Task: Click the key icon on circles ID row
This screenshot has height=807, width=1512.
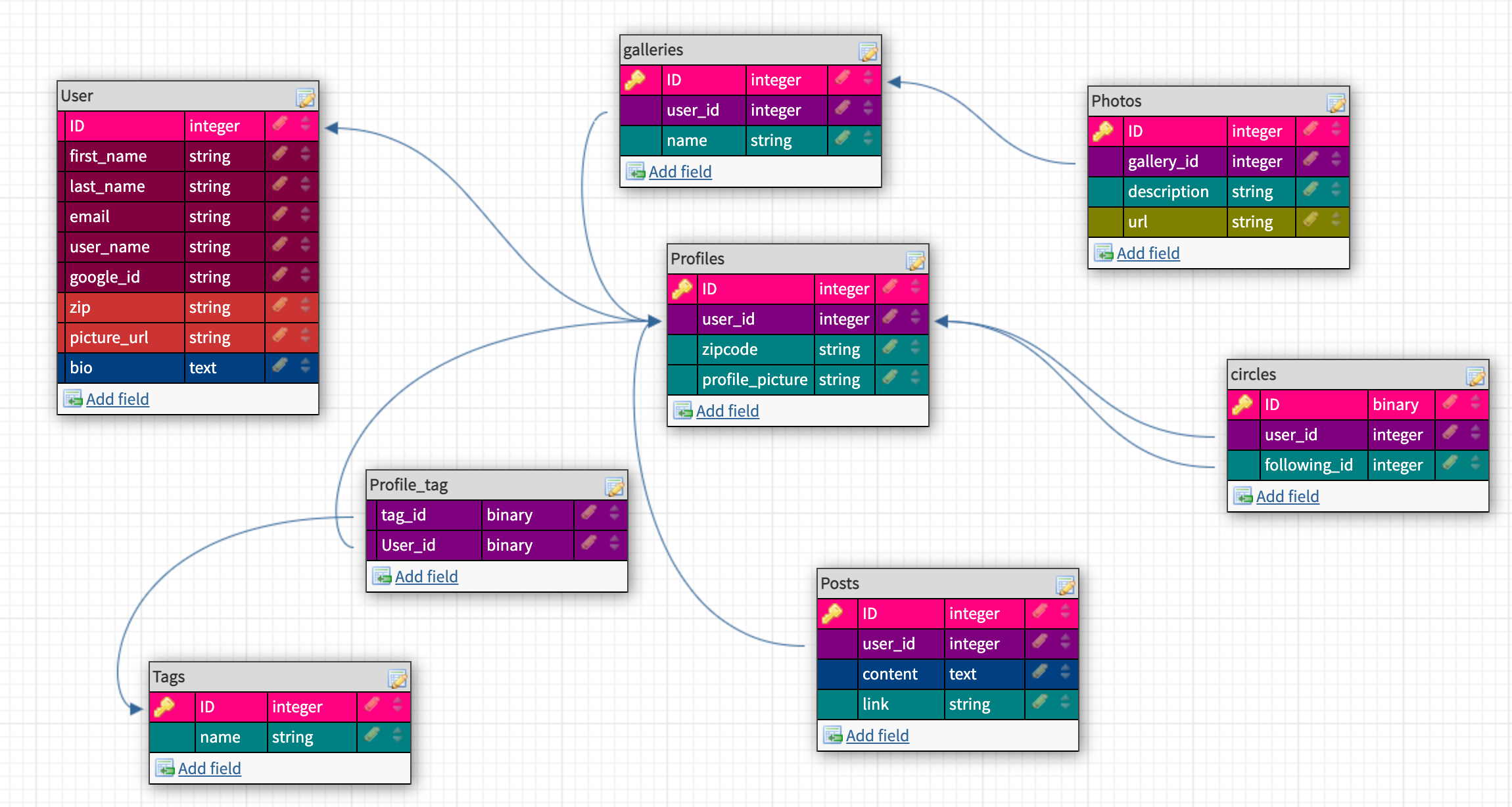Action: click(x=1242, y=404)
